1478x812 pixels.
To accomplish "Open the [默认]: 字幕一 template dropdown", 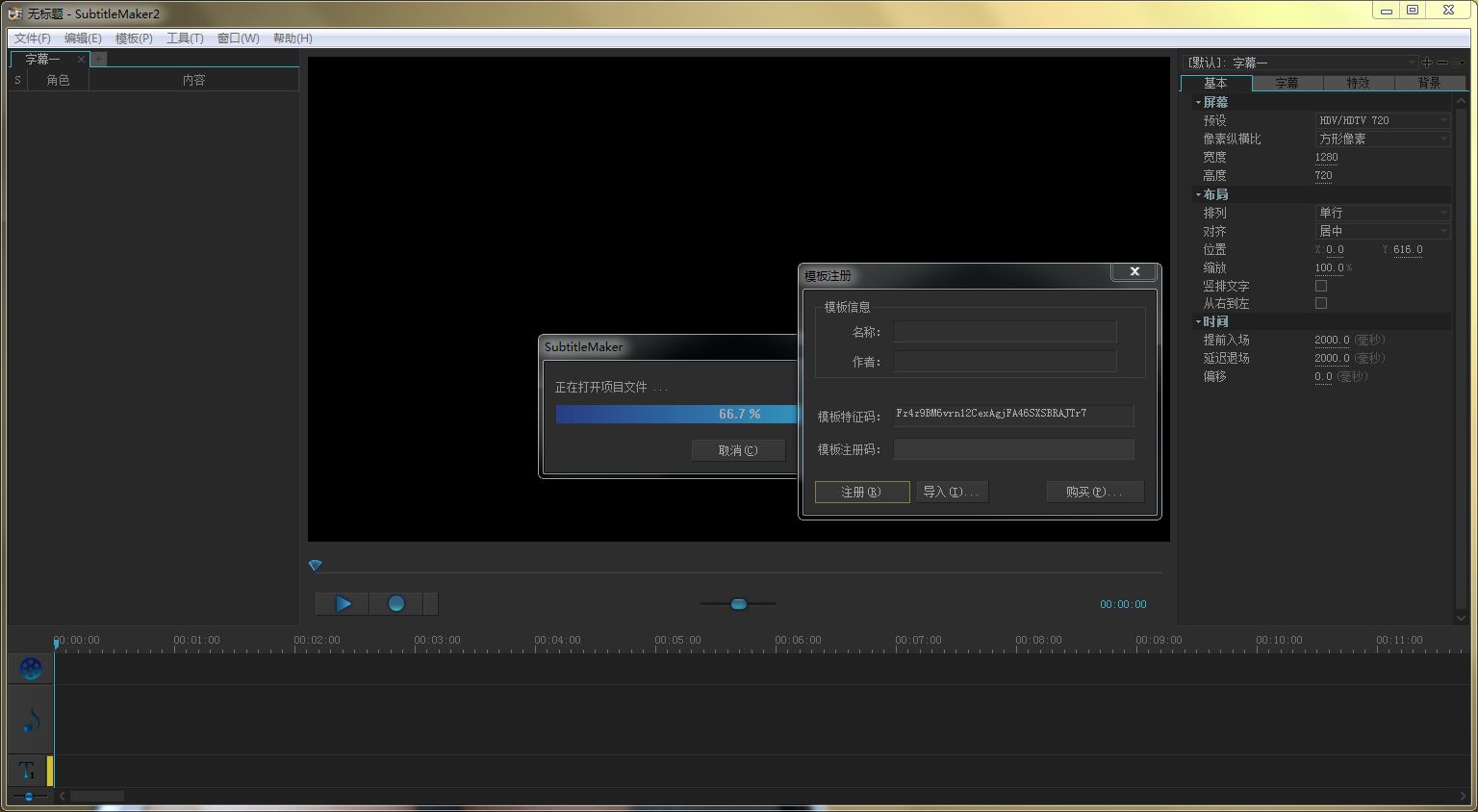I will pos(1301,63).
